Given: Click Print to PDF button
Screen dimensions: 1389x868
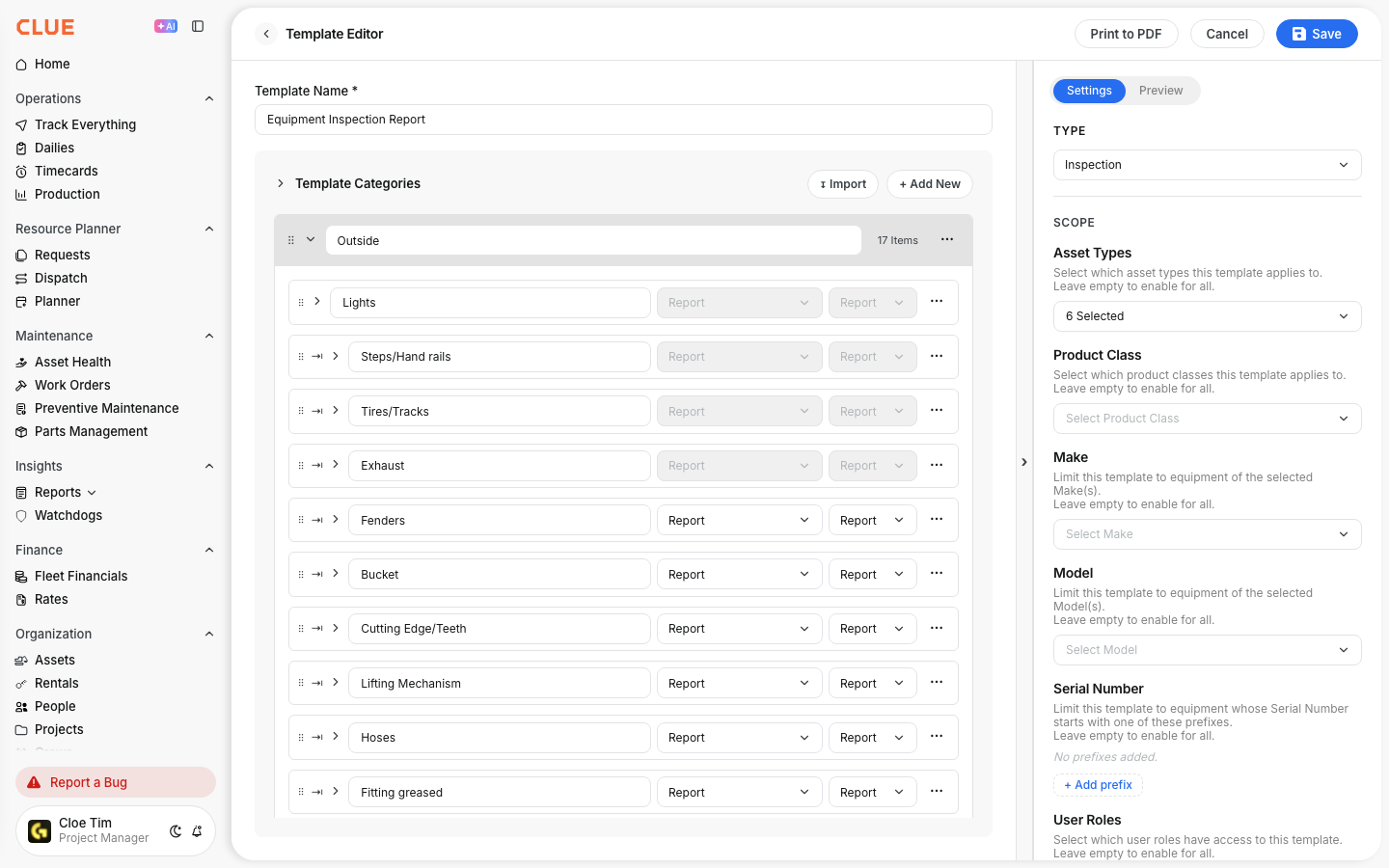Looking at the screenshot, I should pyautogui.click(x=1126, y=34).
